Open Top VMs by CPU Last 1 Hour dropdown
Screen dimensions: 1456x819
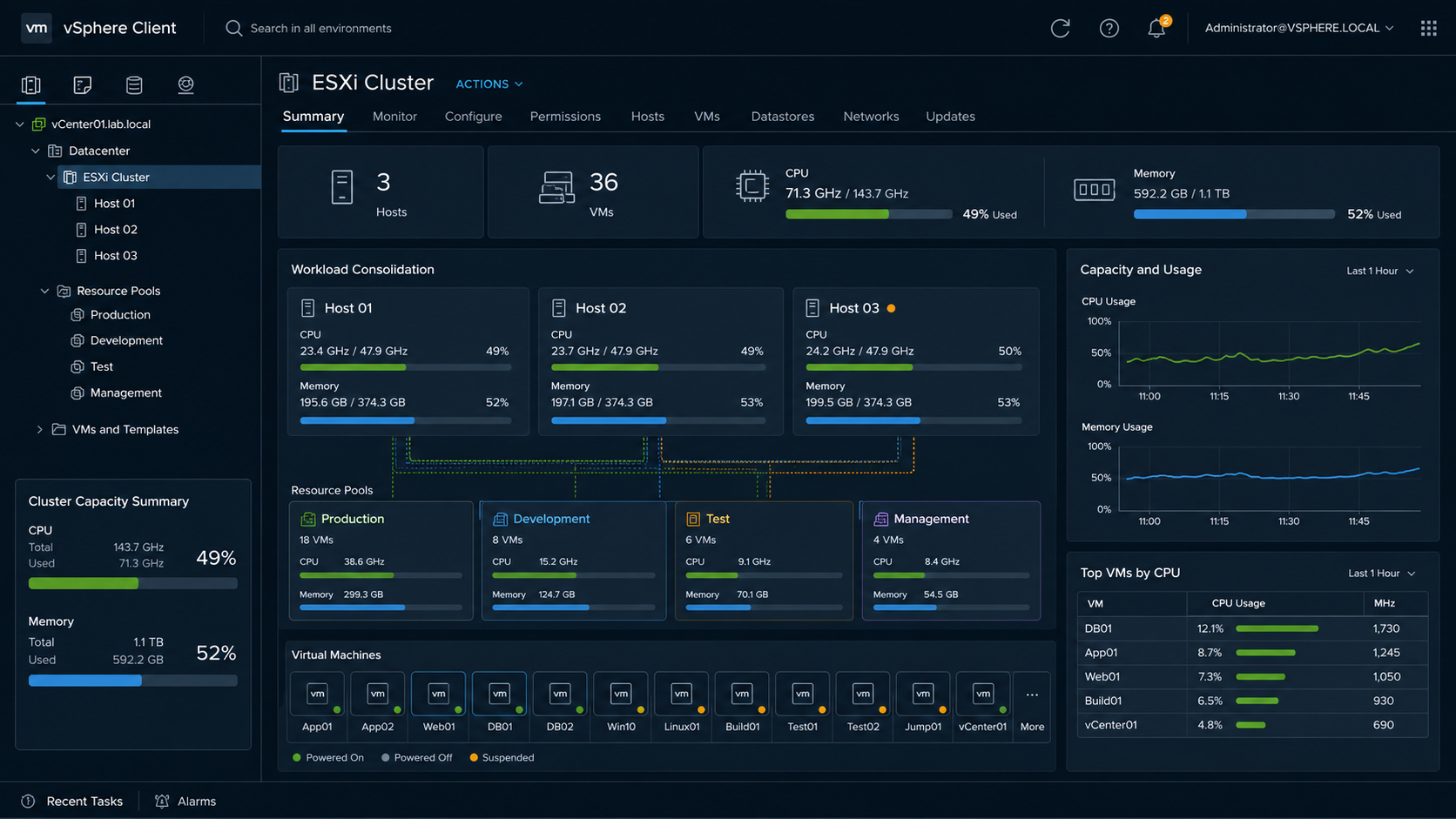tap(1382, 573)
